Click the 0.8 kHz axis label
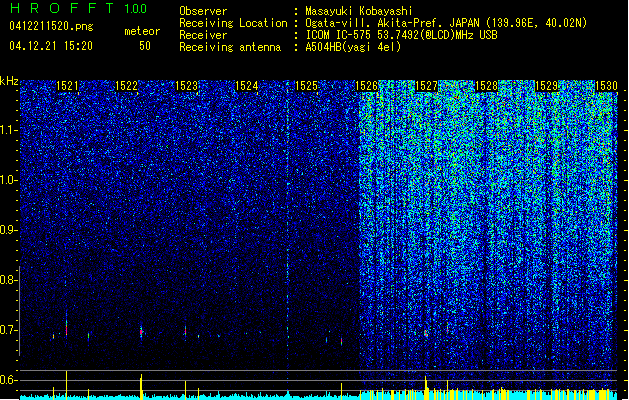 [x=8, y=280]
